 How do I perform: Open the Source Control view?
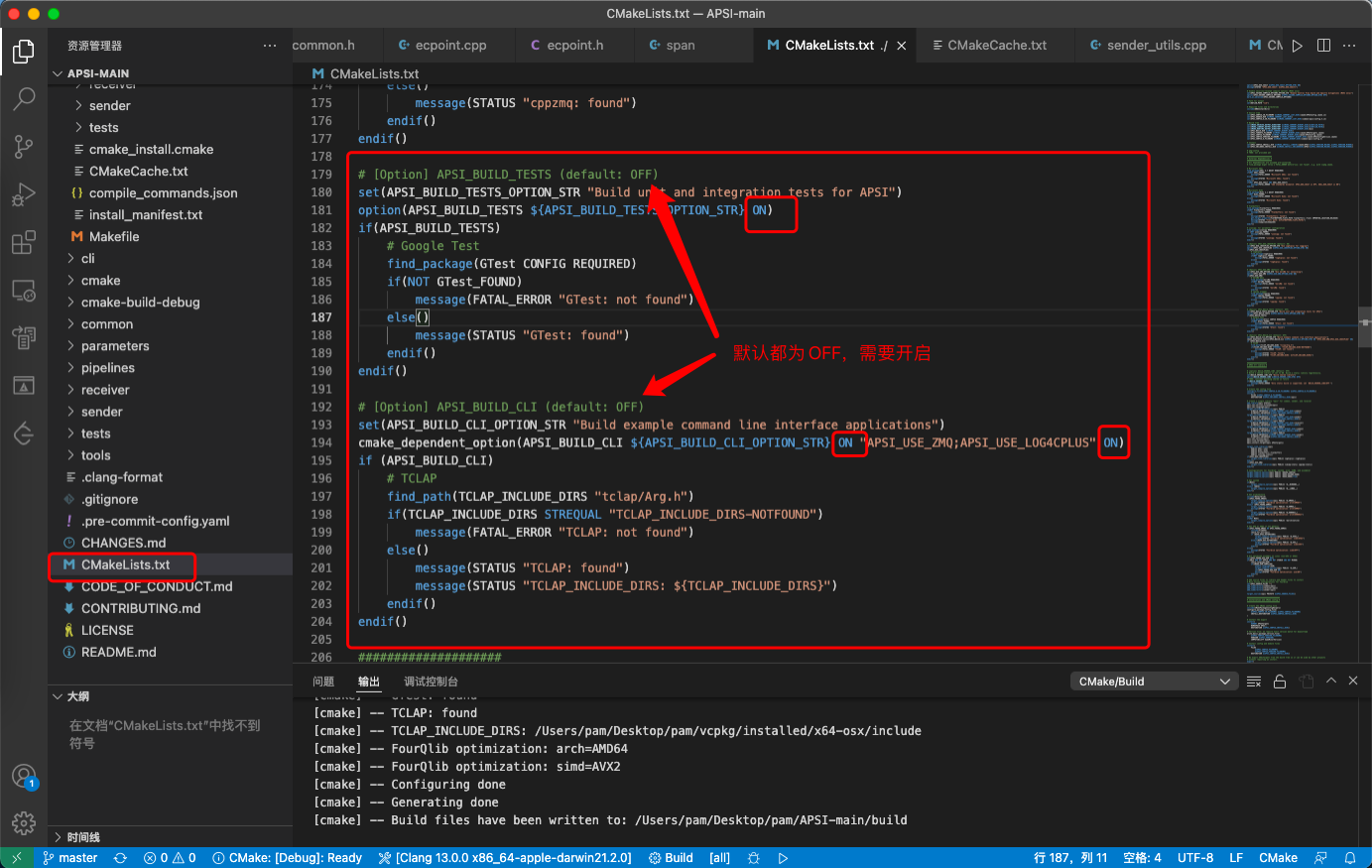24,147
